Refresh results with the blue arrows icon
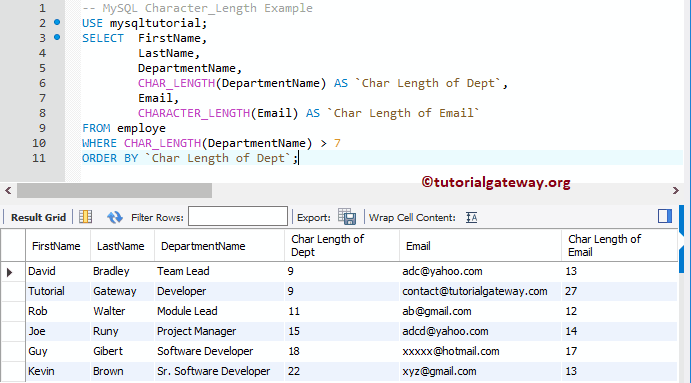The height and width of the screenshot is (383, 691). coord(115,217)
